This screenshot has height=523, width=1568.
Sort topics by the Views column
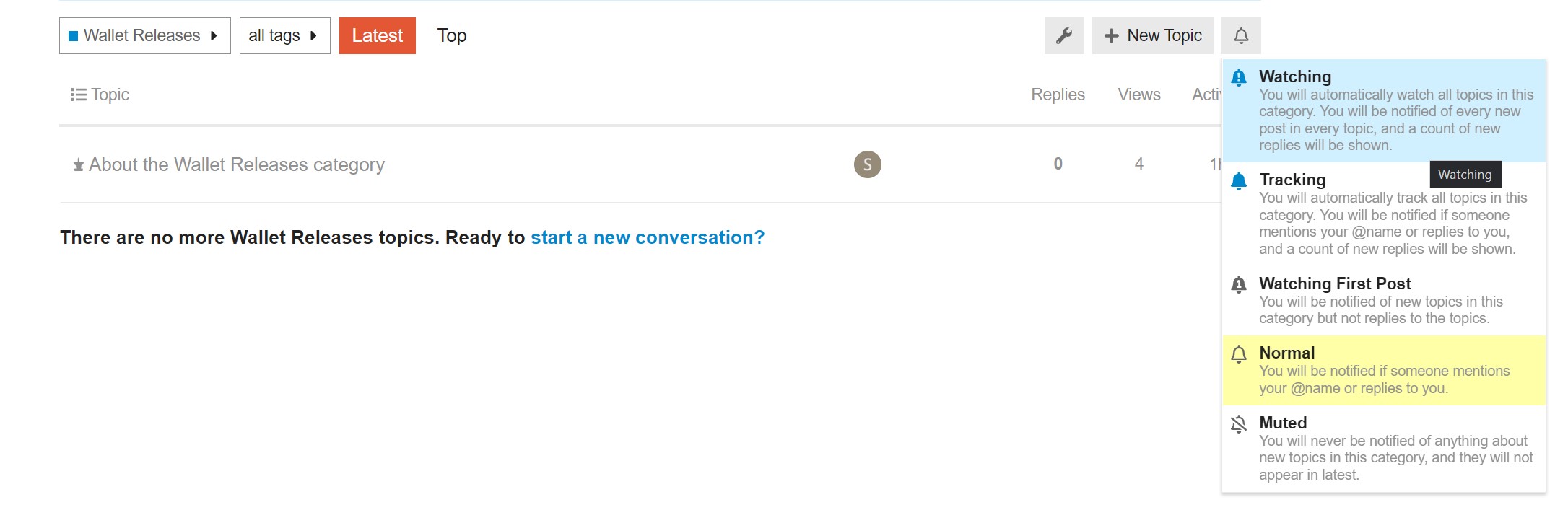click(x=1139, y=95)
